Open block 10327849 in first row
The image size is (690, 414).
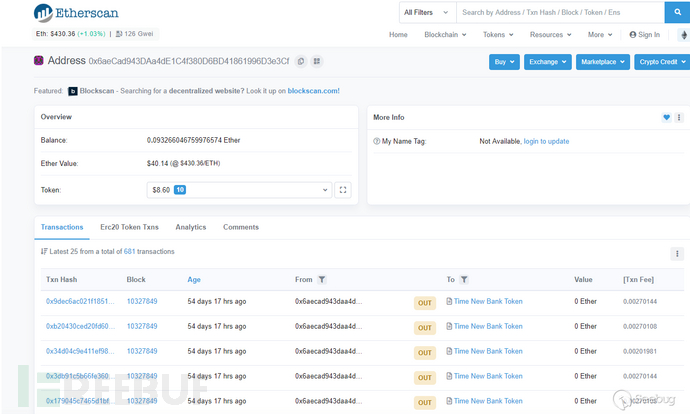point(142,301)
